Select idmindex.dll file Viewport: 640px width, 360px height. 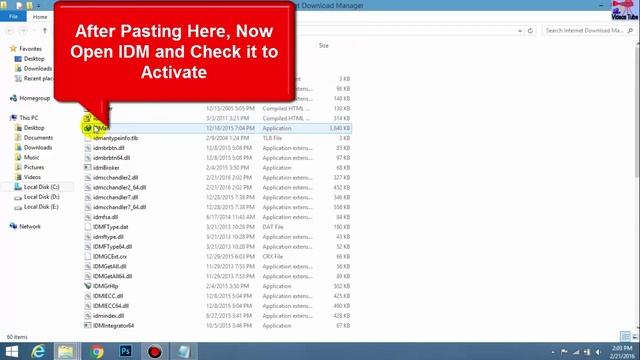[x=108, y=316]
